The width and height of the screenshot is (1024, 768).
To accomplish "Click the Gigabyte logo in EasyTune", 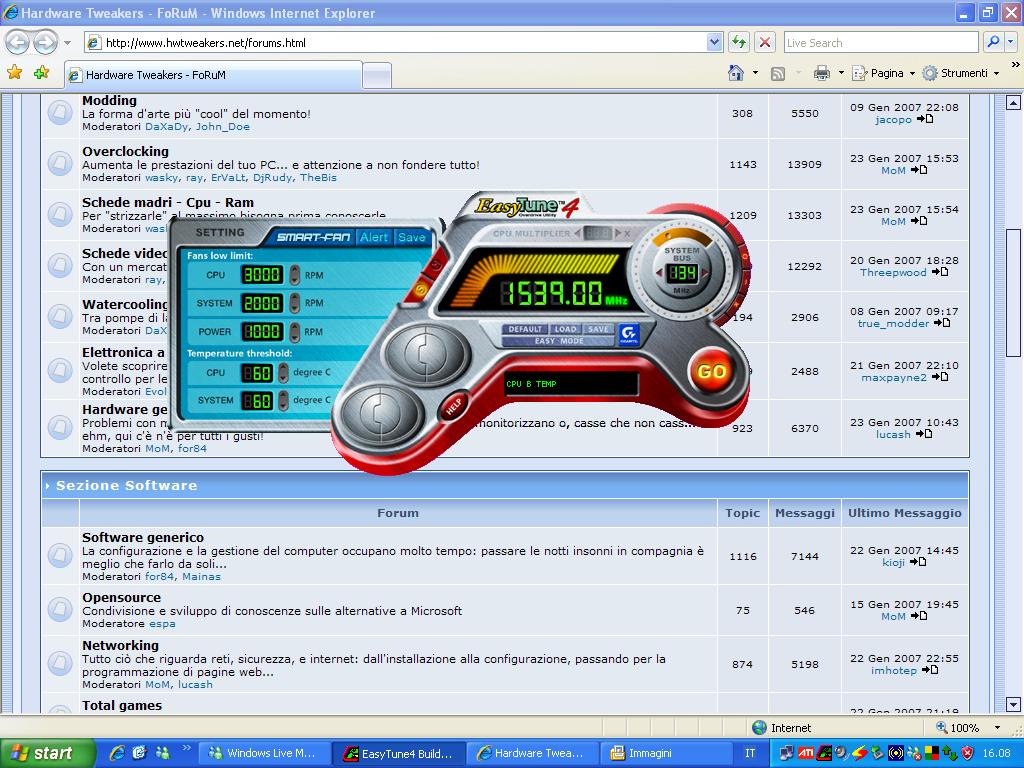I will coord(629,334).
